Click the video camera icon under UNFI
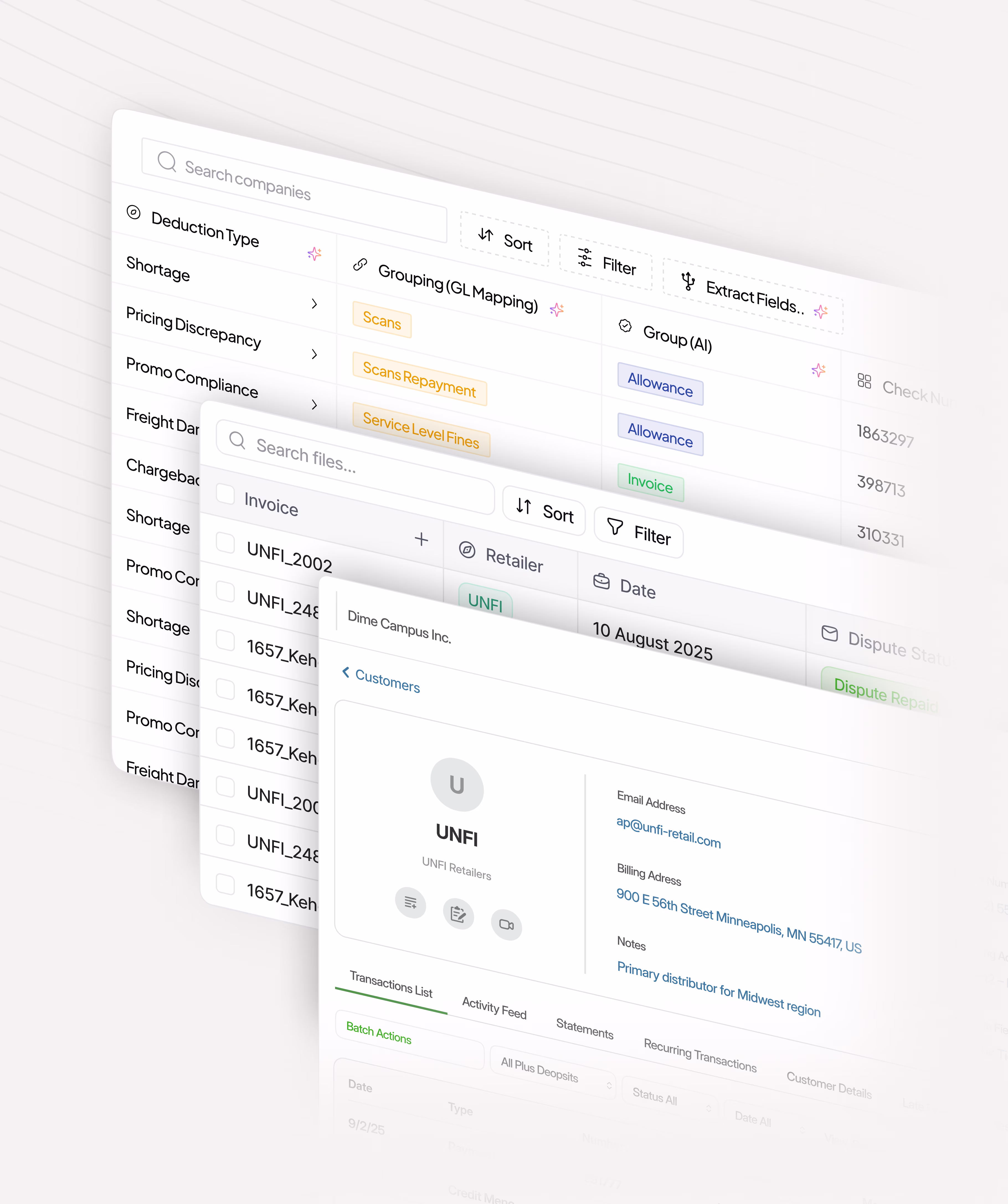Viewport: 1008px width, 1204px height. (x=506, y=925)
